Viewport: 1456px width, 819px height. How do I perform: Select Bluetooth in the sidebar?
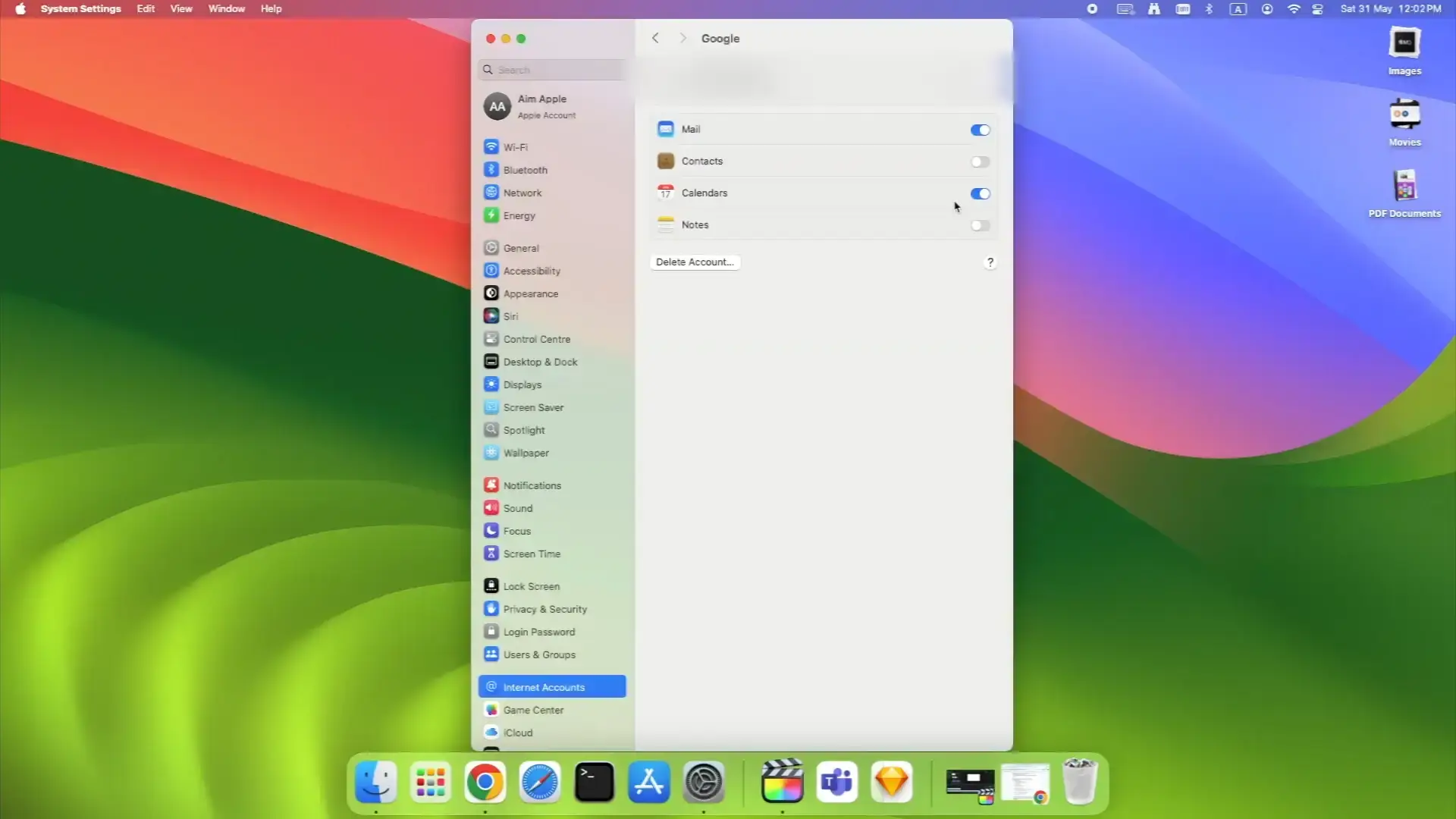(525, 170)
